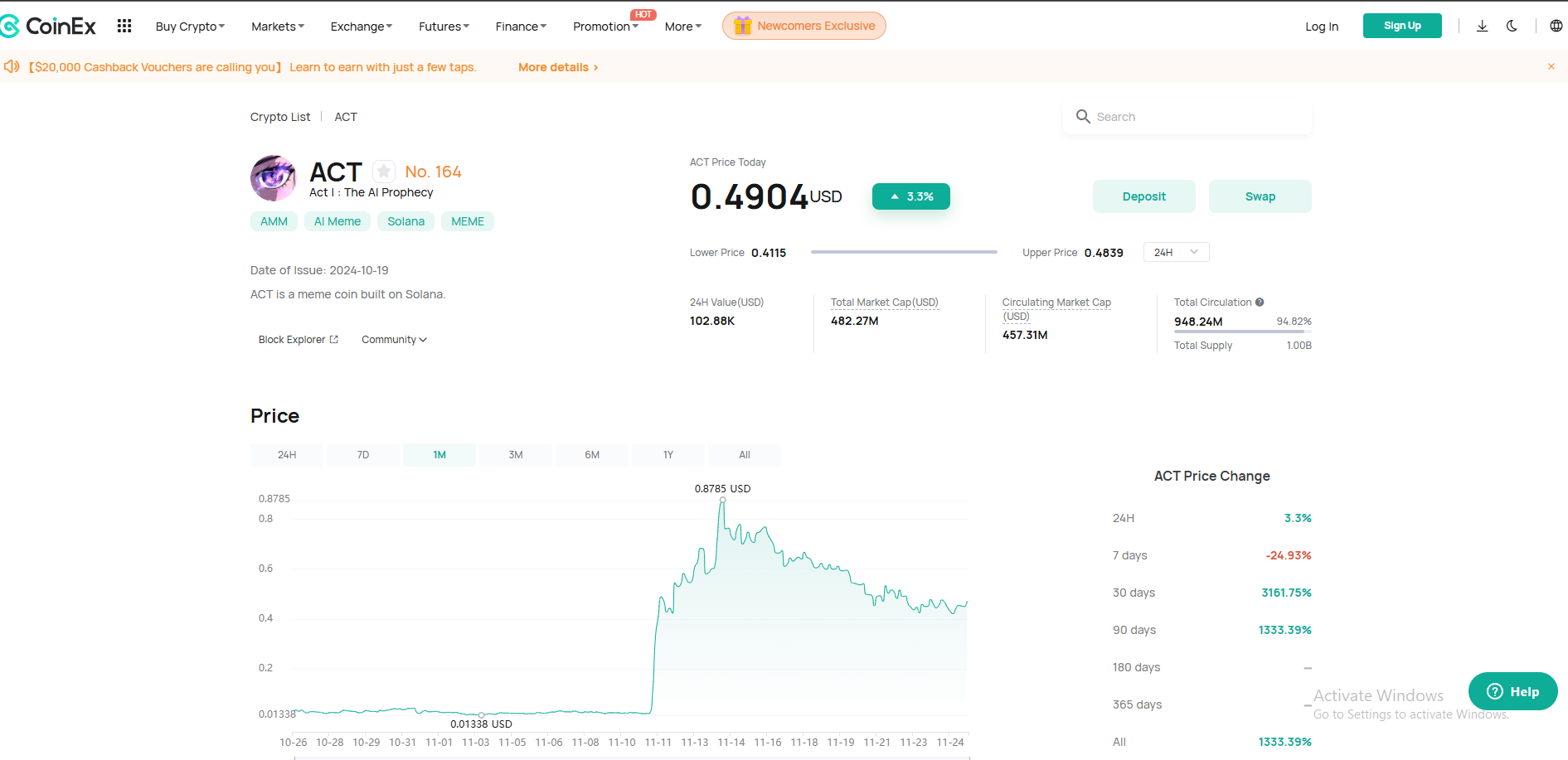Image resolution: width=1568 pixels, height=760 pixels.
Task: Click the Circulating Market Cap label
Action: (x=1056, y=309)
